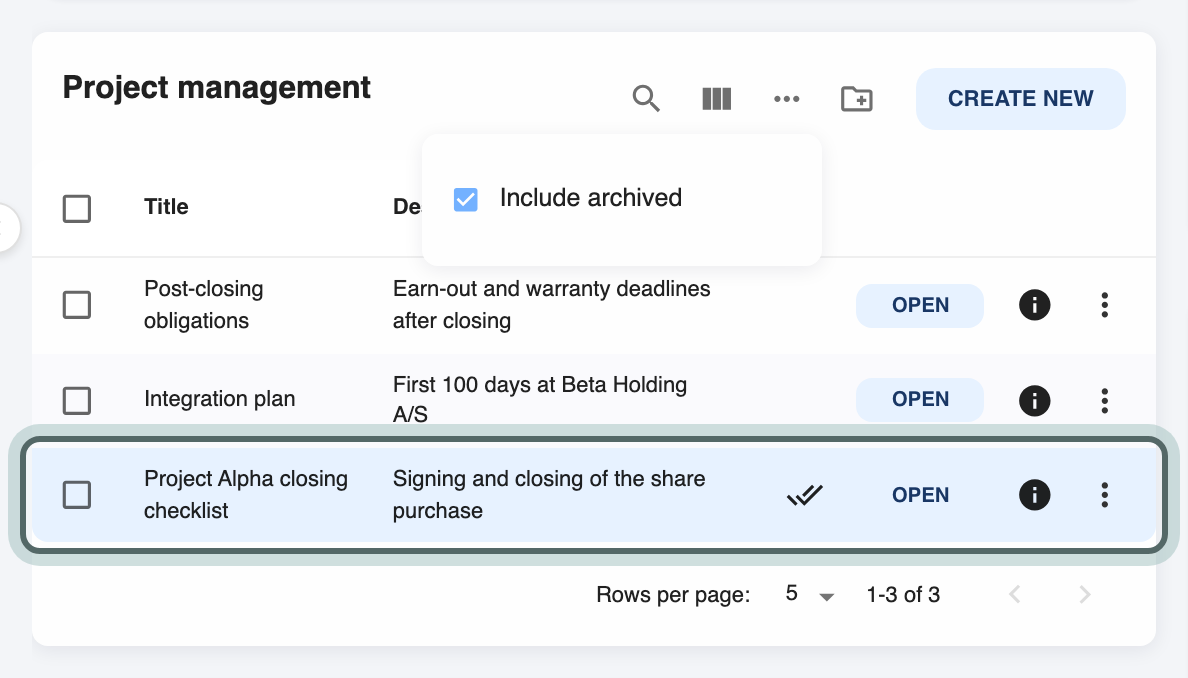The height and width of the screenshot is (678, 1188).
Task: Select Project Alpha closing checklist checkbox
Action: pos(77,495)
